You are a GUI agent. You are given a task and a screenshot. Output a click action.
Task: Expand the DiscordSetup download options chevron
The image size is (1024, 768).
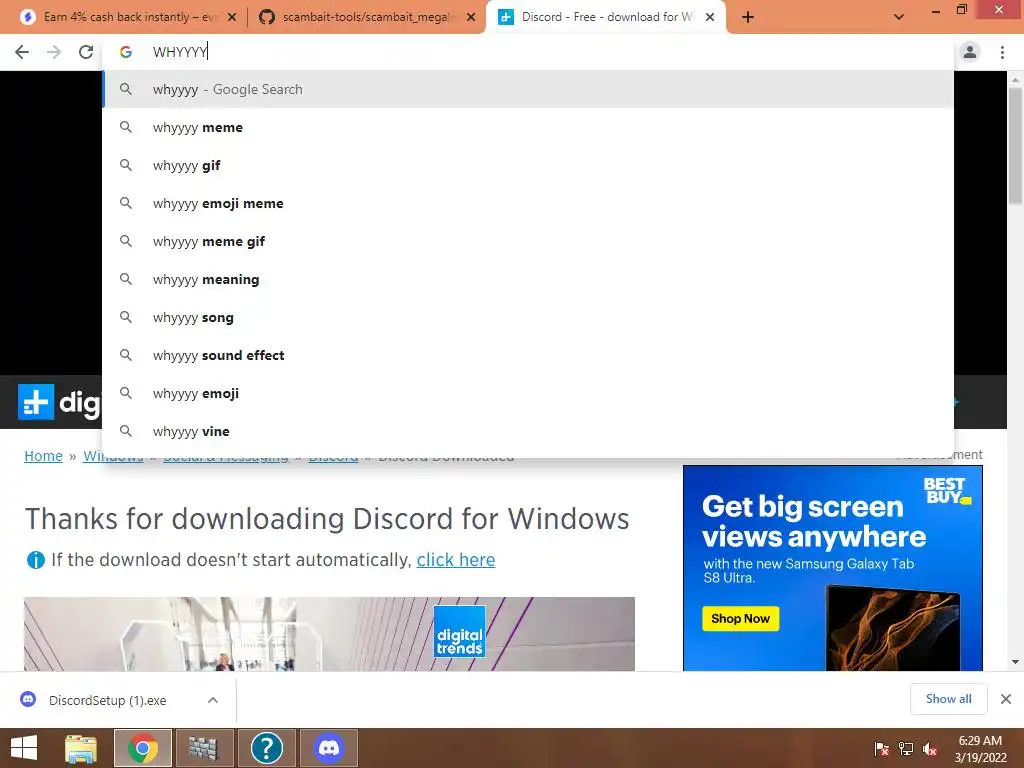[x=213, y=700]
